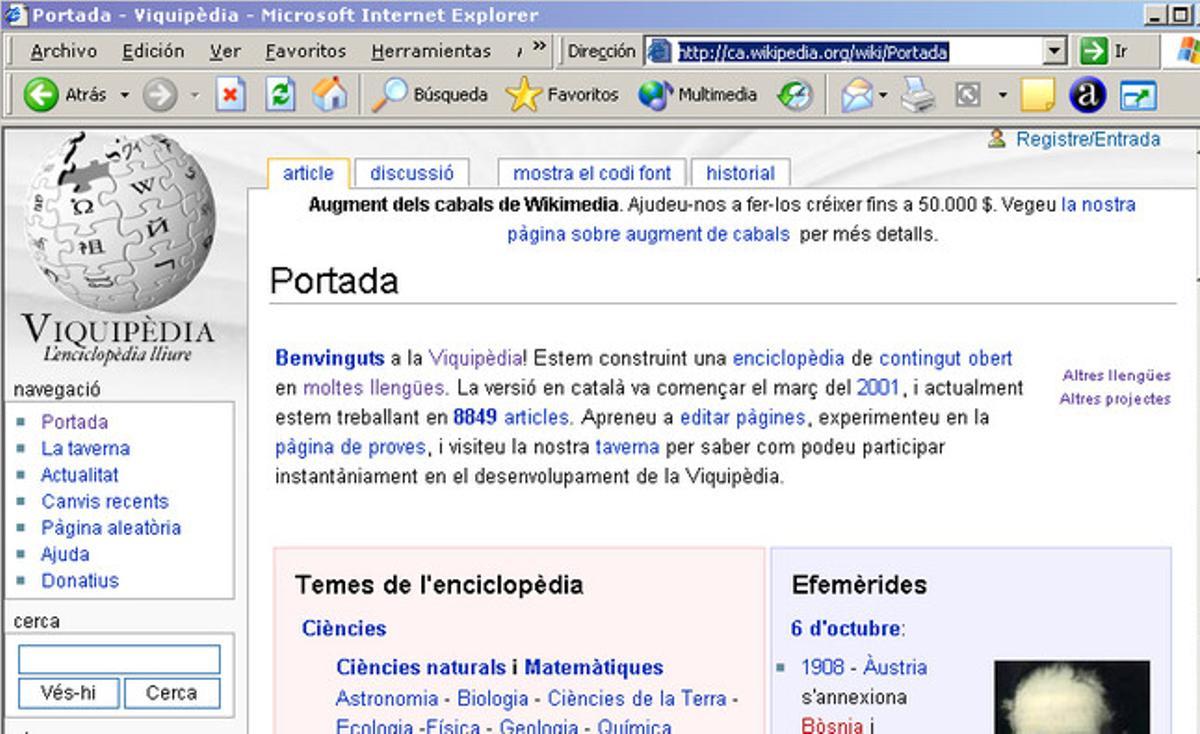
Task: Open the mail envelope icon
Action: point(857,96)
